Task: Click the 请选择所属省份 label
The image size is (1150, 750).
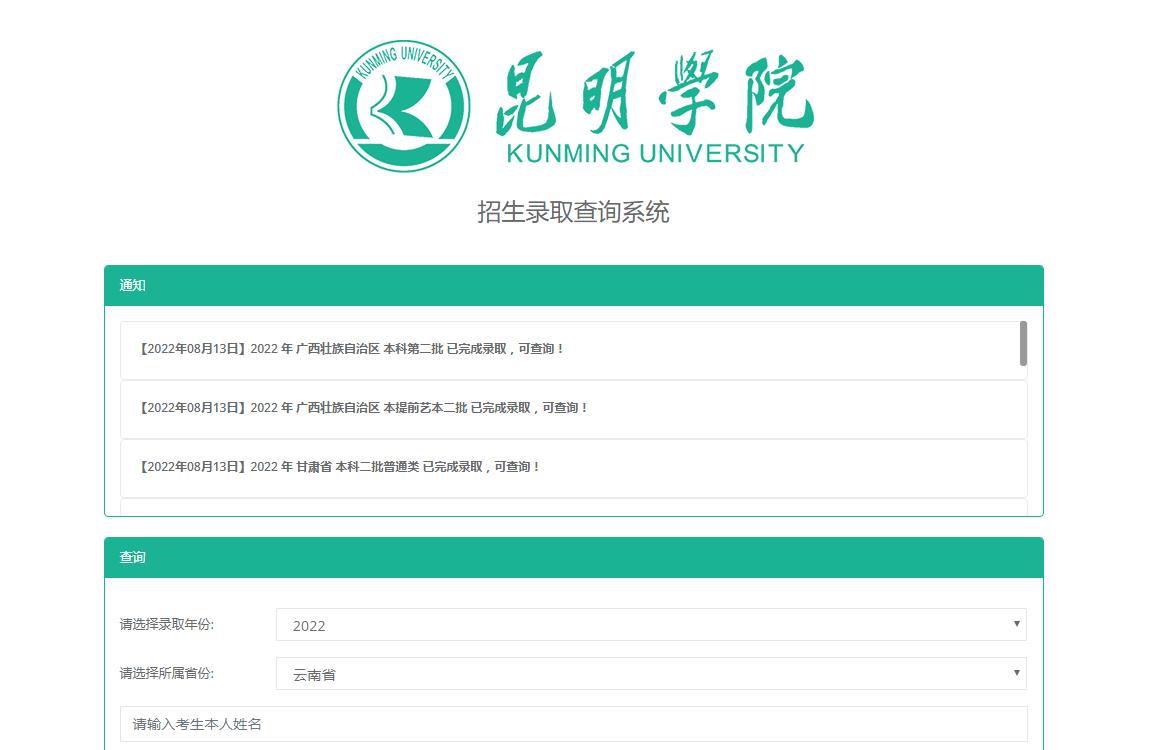Action: 166,674
